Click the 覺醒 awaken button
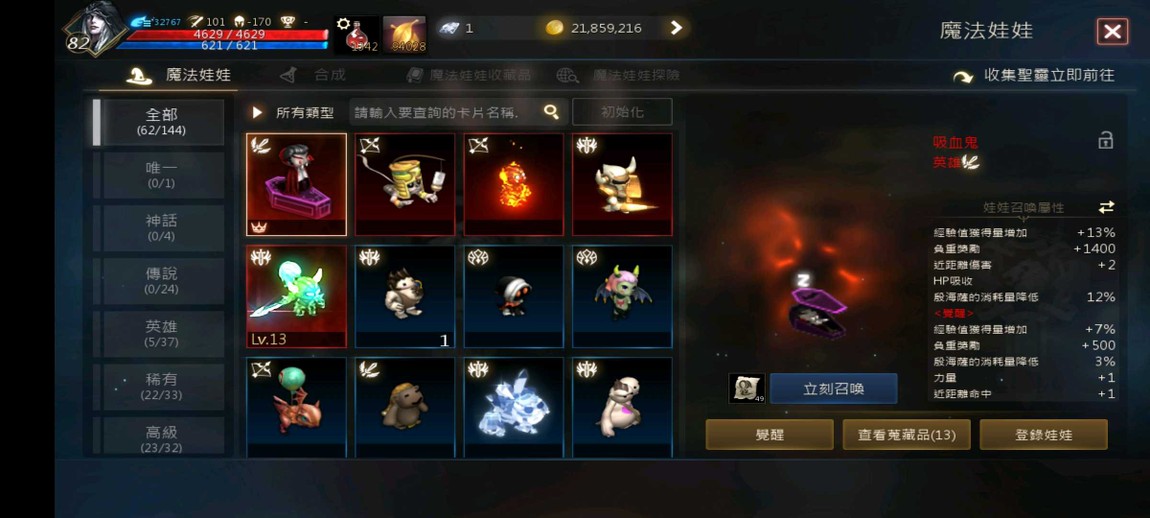 769,434
